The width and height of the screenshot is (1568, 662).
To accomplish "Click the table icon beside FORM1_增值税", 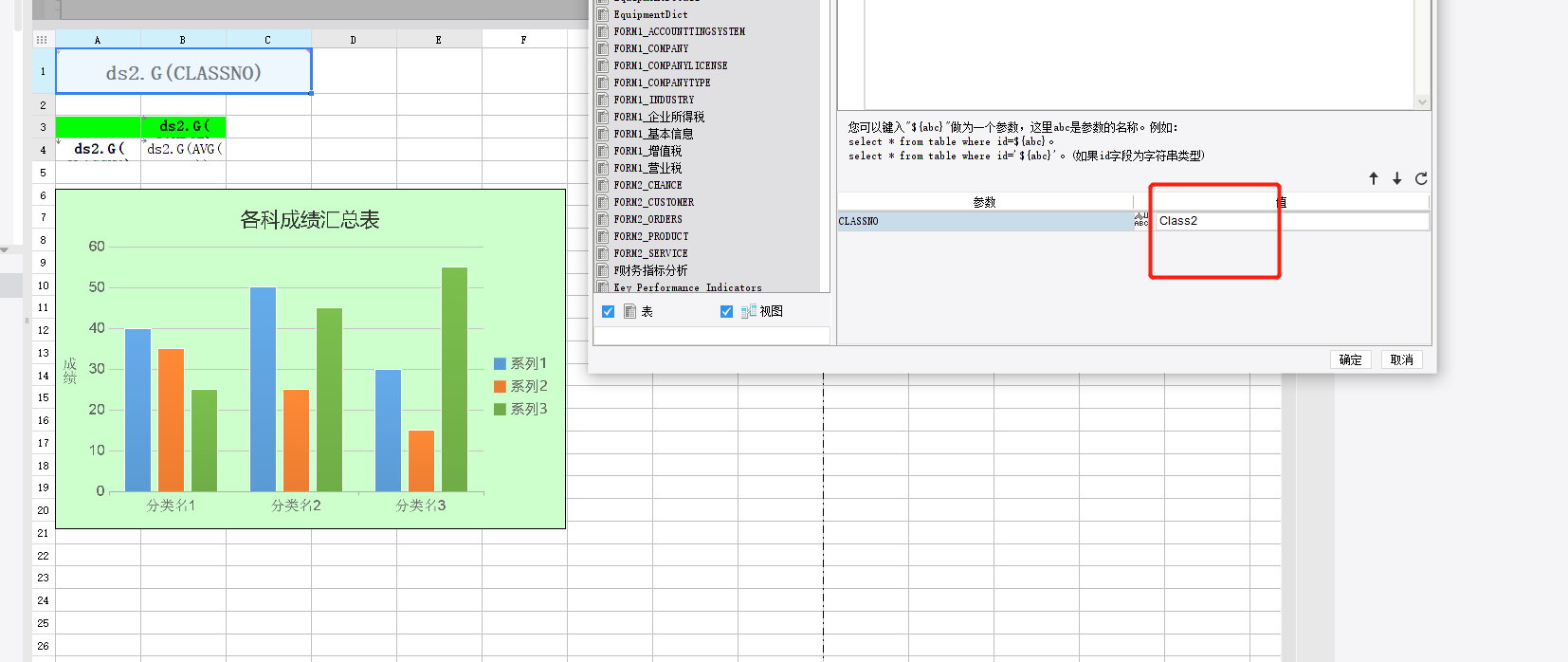I will [603, 151].
